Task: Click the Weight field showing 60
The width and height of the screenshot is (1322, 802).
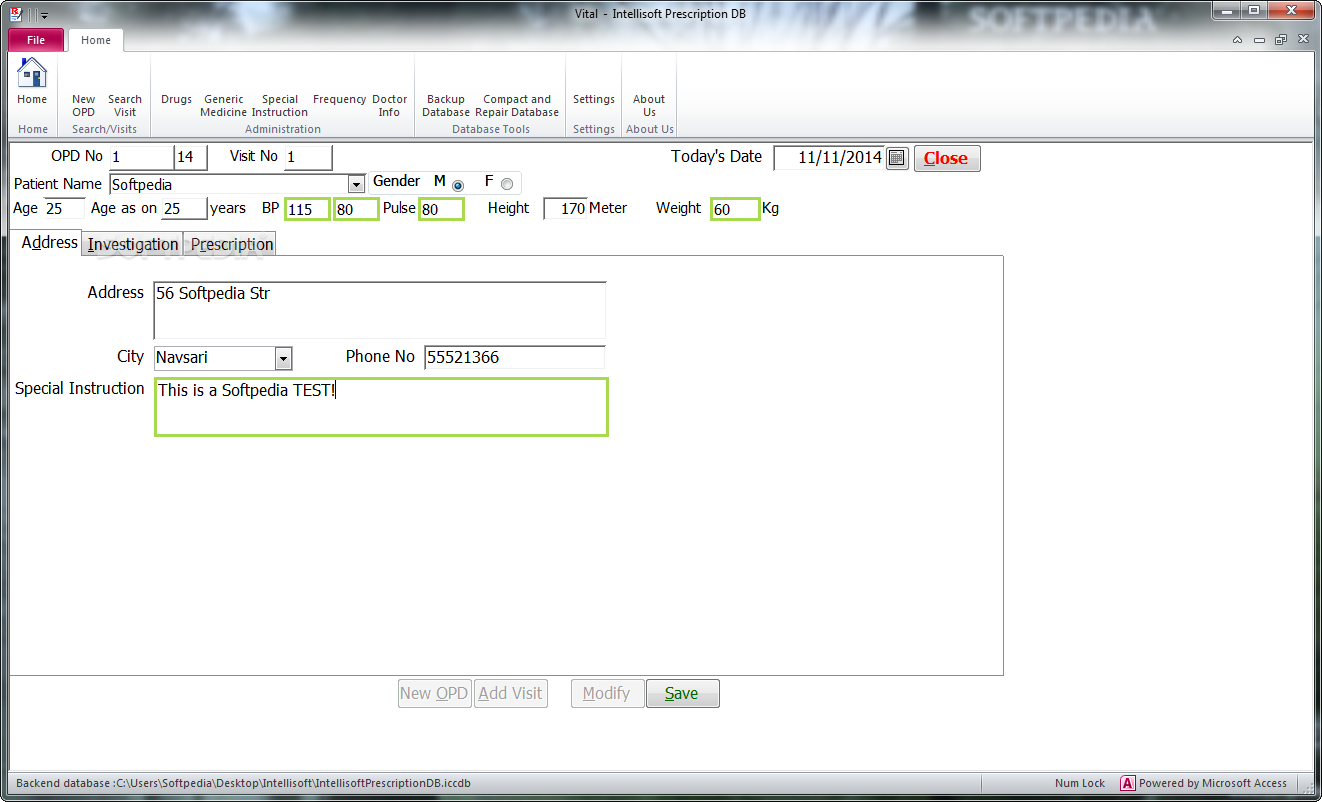Action: click(x=735, y=209)
